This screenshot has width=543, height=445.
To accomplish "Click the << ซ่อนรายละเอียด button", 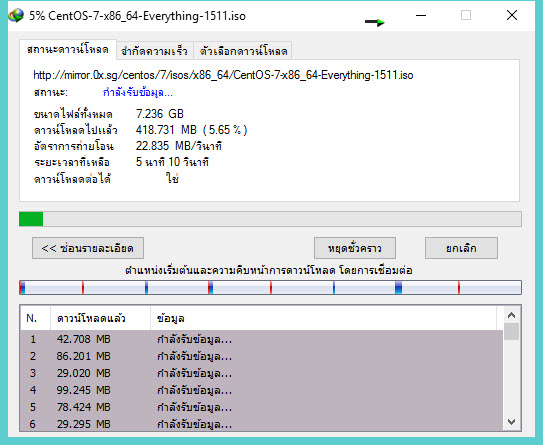I will 88,248.
